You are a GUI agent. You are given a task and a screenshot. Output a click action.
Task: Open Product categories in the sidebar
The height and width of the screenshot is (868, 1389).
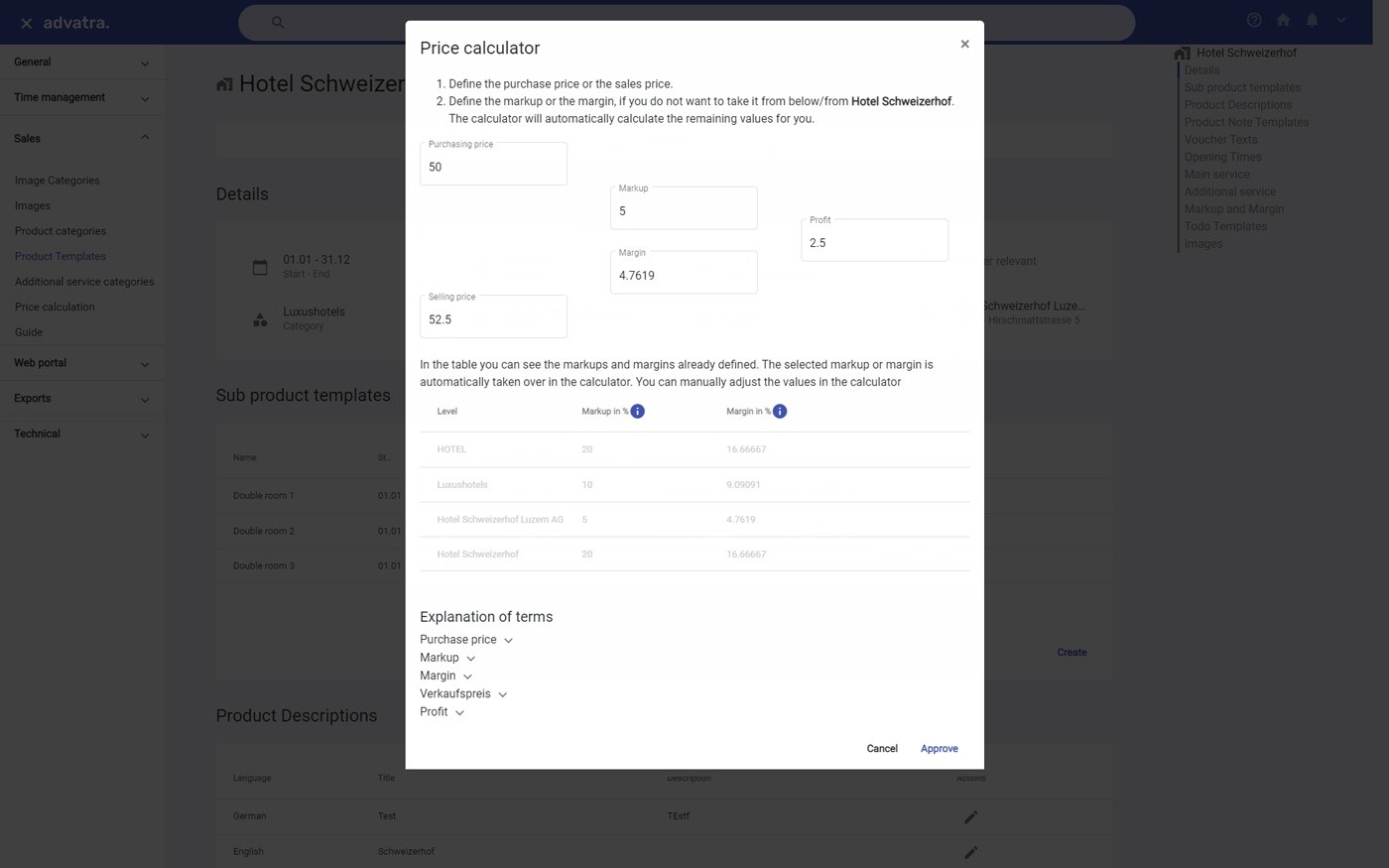[x=61, y=231]
